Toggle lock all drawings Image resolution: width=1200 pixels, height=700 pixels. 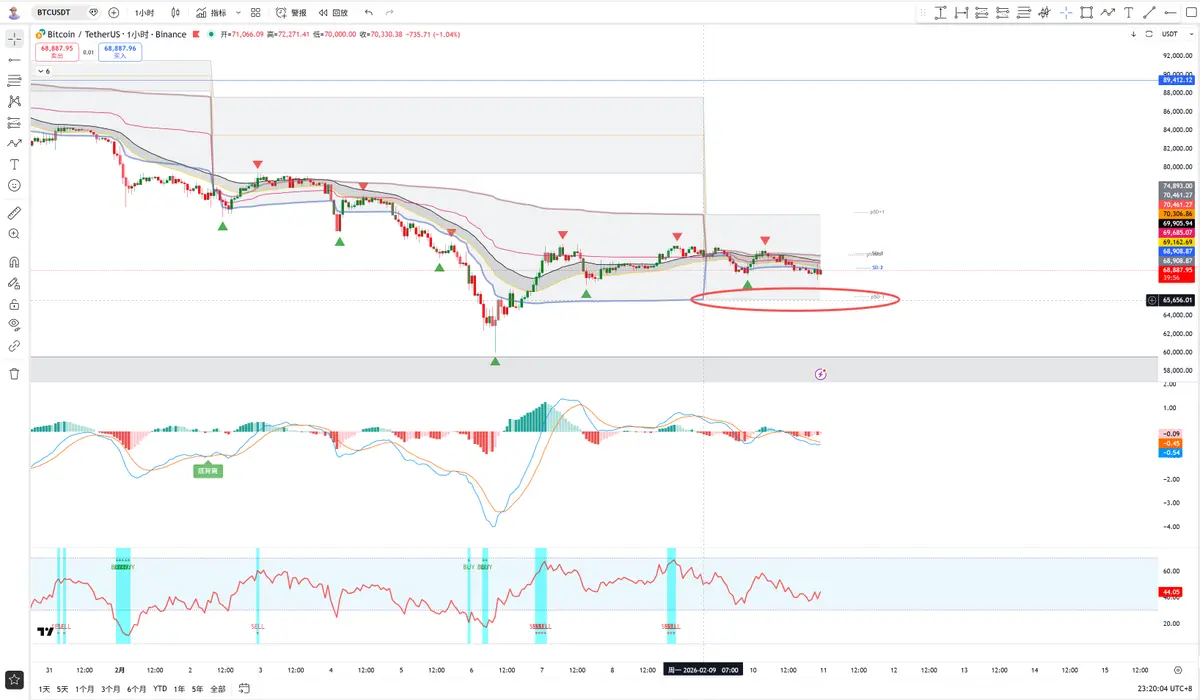coord(14,304)
